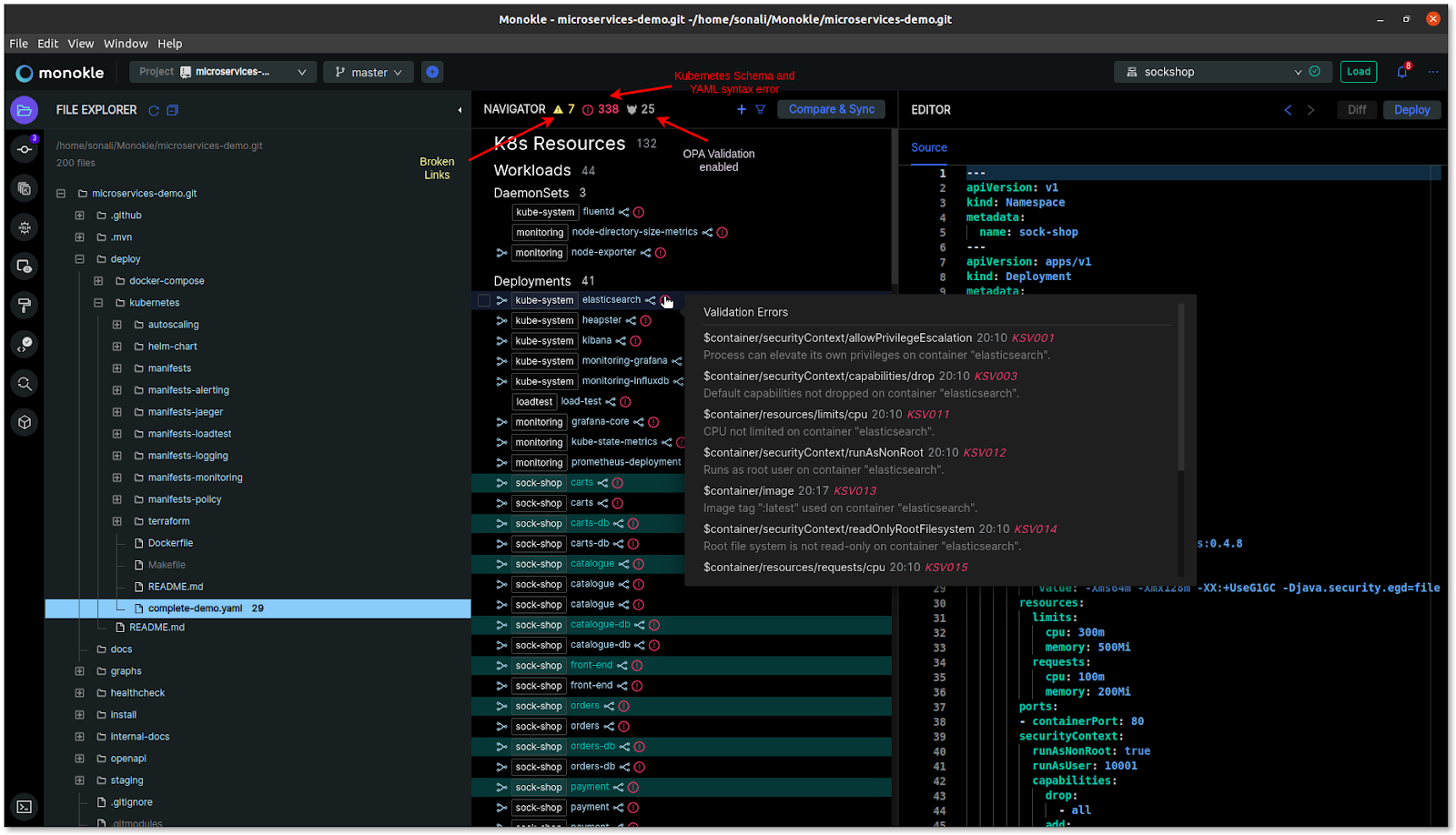Click the Deploy button
Image resolution: width=1456 pixels, height=835 pixels.
(1411, 110)
